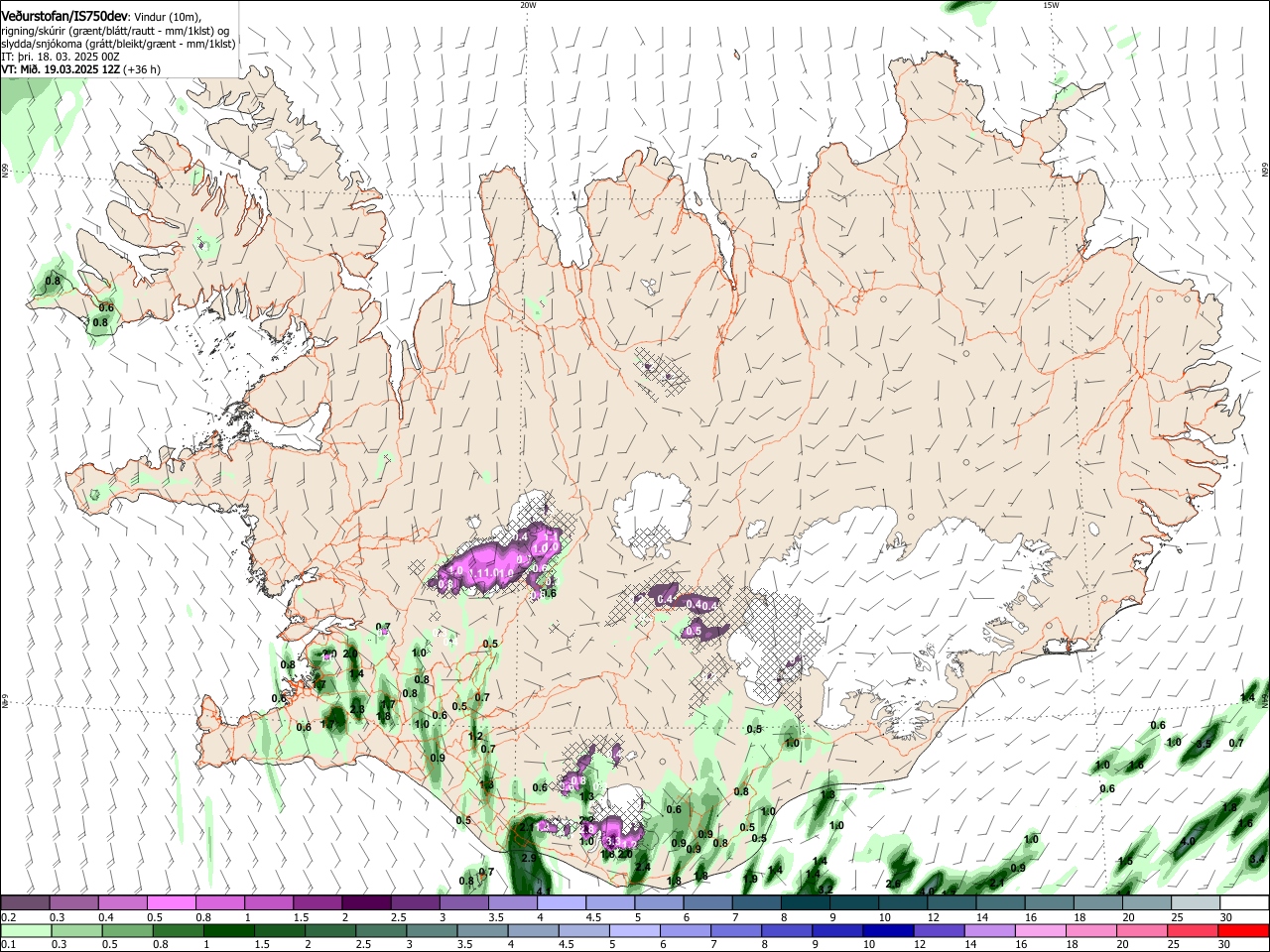
Task: Pick the pale grey 25–30 snow legend swatch
Action: pyautogui.click(x=1197, y=903)
